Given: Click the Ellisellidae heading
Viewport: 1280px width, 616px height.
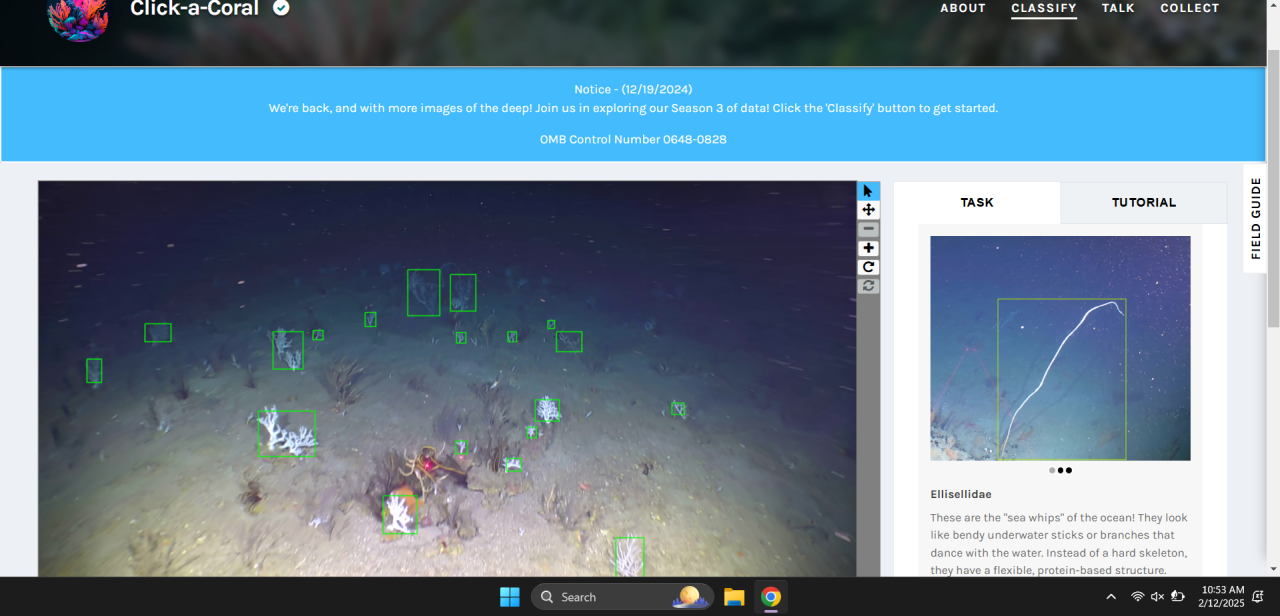Looking at the screenshot, I should (961, 494).
